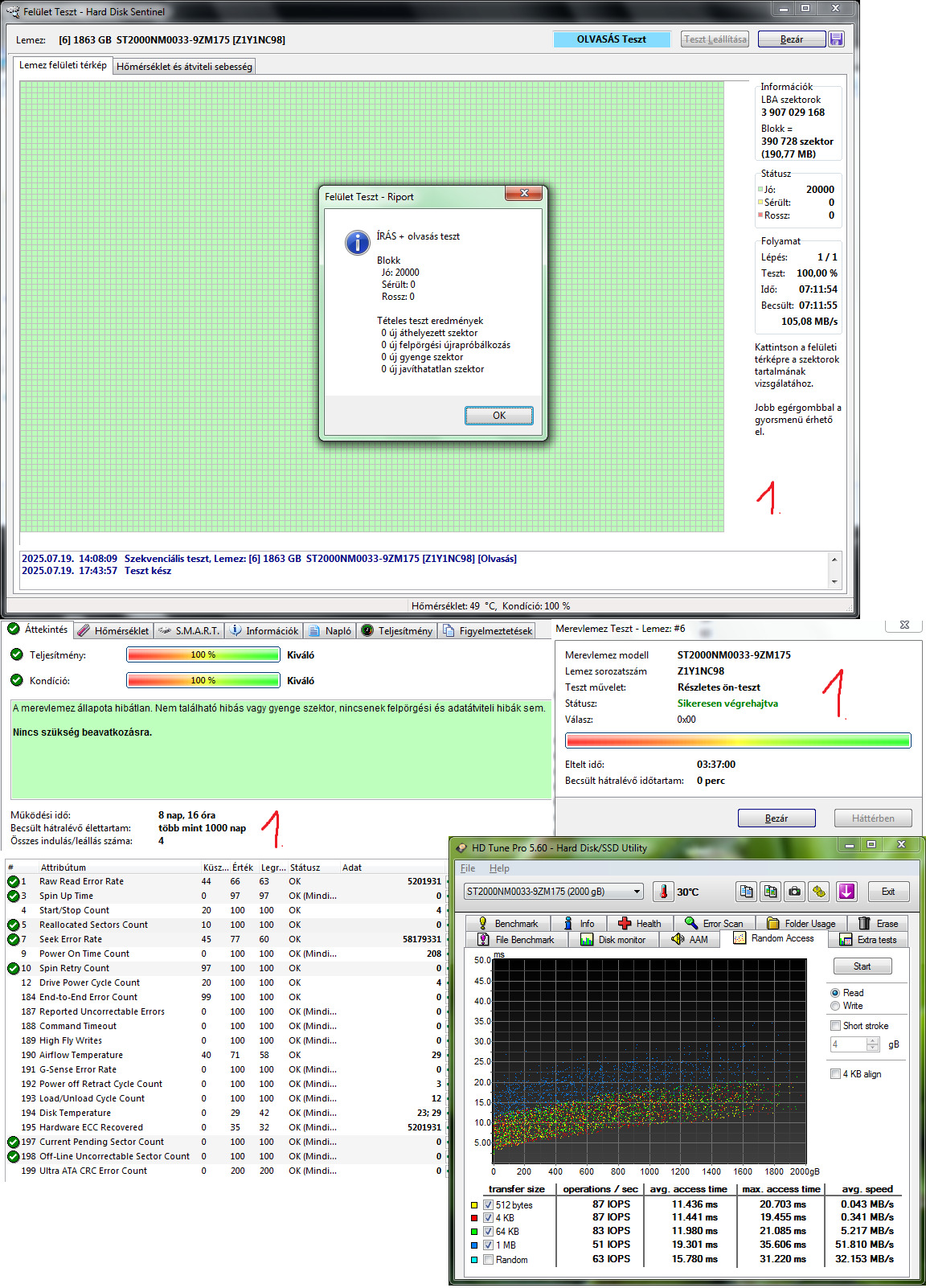Toggle the Random transfer size checkbox
This screenshot has width=926, height=1288.
click(x=488, y=1260)
